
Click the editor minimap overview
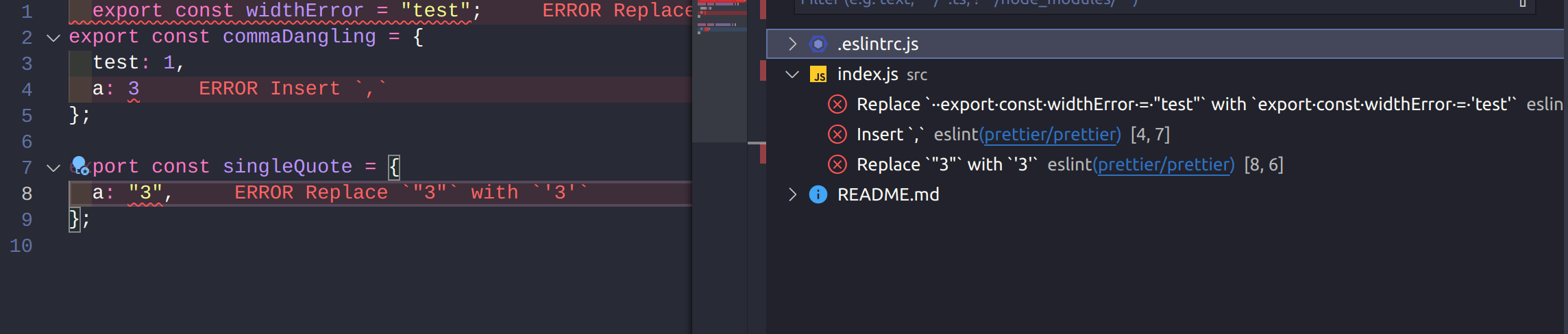click(x=720, y=71)
